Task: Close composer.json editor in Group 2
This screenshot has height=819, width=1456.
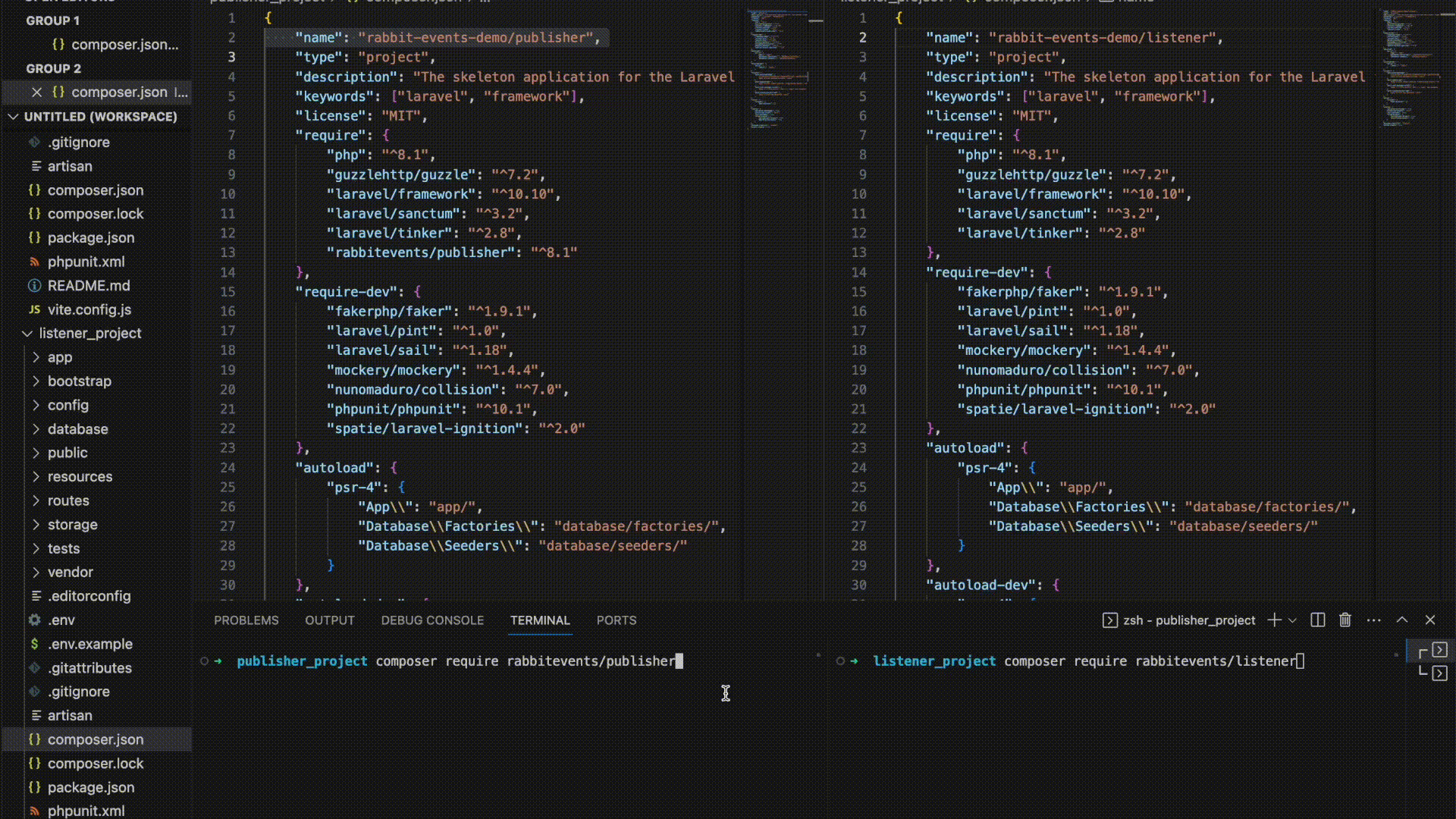Action: (x=36, y=92)
